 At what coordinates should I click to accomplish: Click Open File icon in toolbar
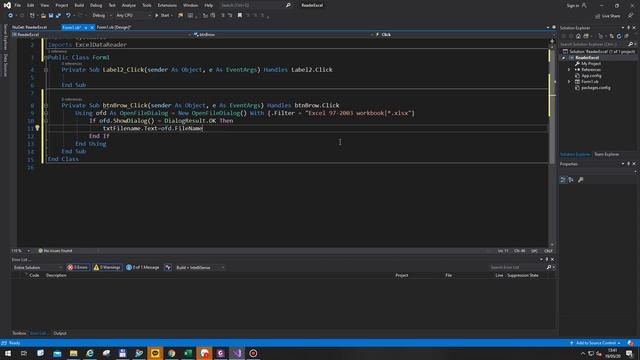pos(43,16)
